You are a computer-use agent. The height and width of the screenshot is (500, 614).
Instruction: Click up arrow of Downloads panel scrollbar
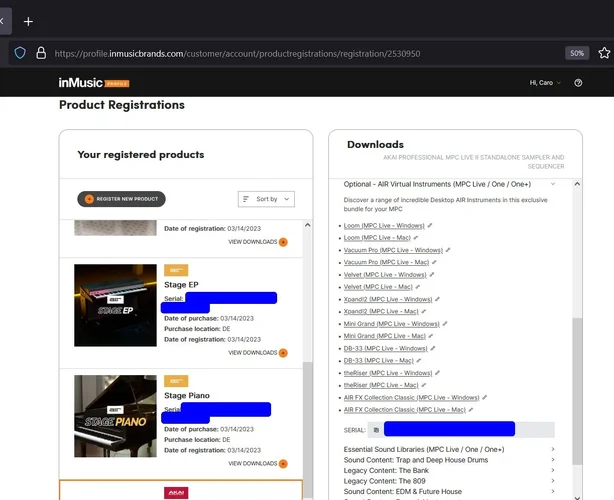(x=577, y=184)
